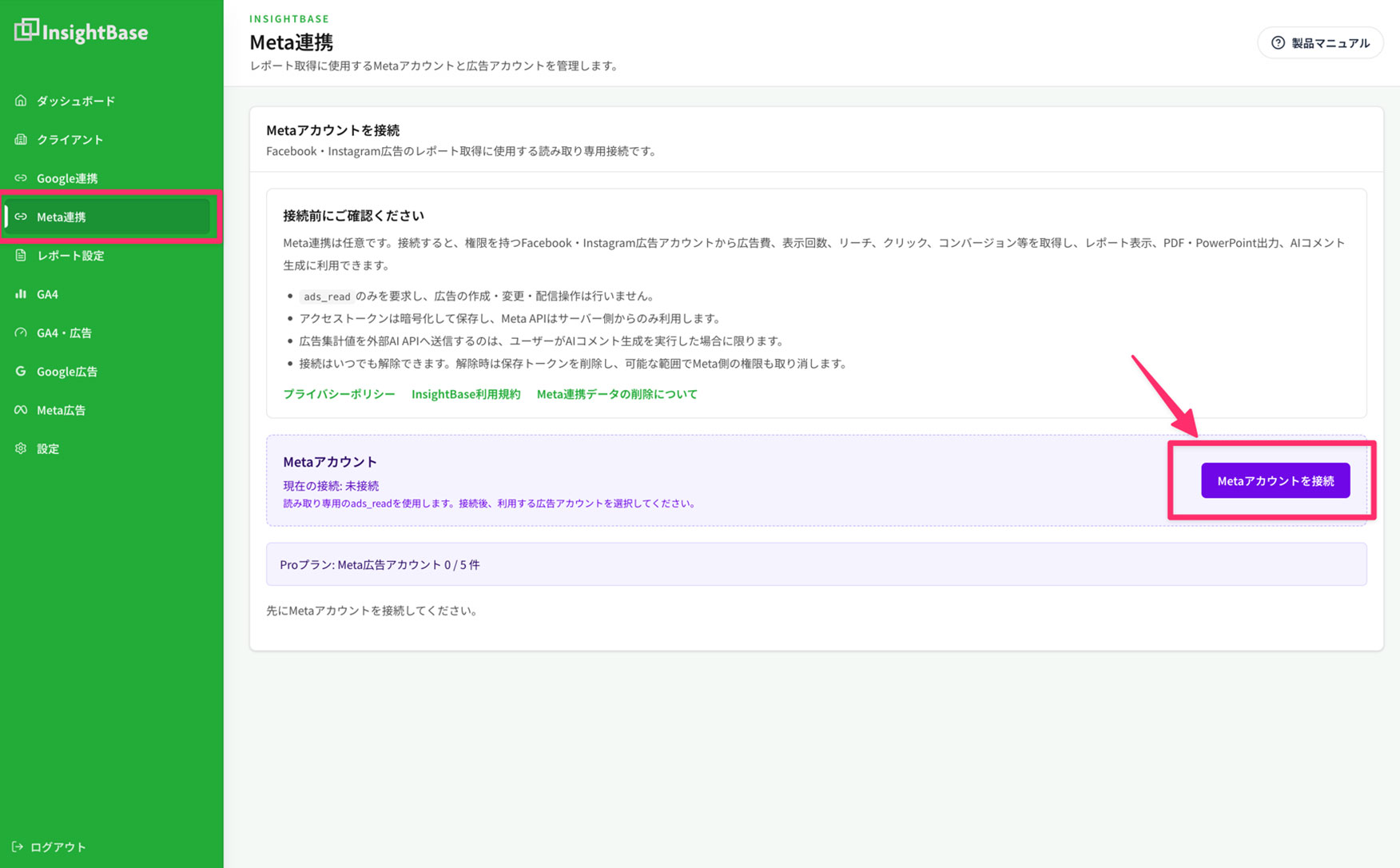Click the dashboard home icon

point(21,101)
